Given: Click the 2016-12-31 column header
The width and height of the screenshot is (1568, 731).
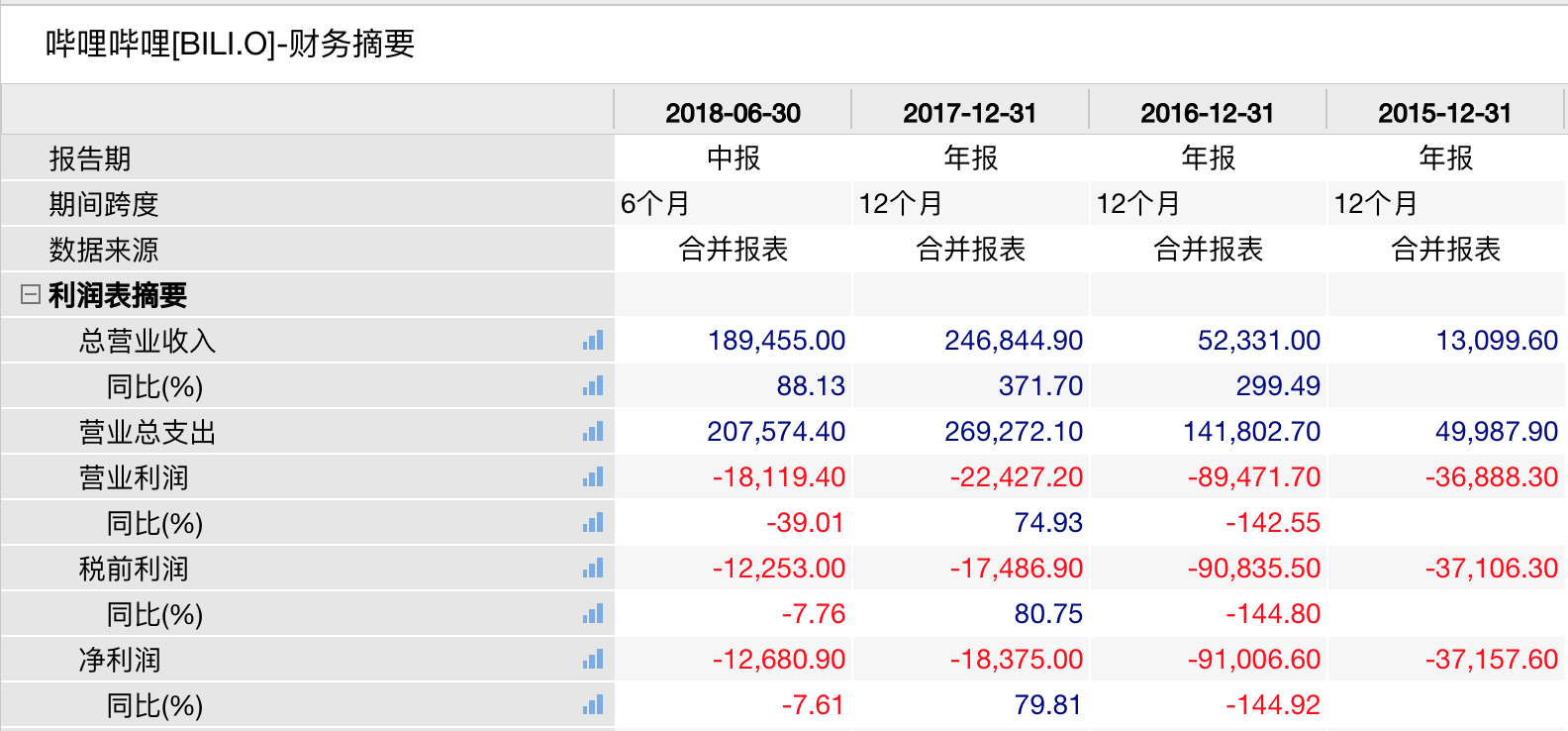Looking at the screenshot, I should pos(1208,113).
